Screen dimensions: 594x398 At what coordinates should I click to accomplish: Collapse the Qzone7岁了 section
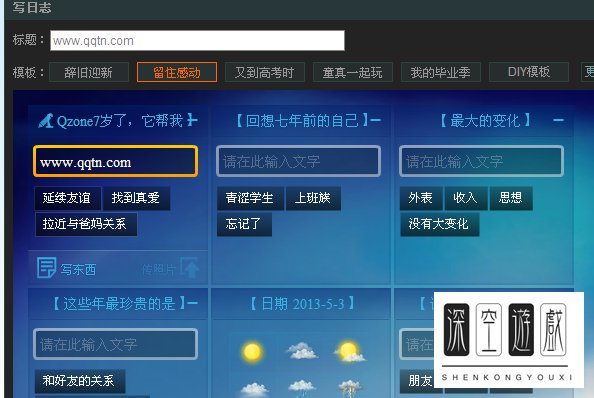point(193,120)
